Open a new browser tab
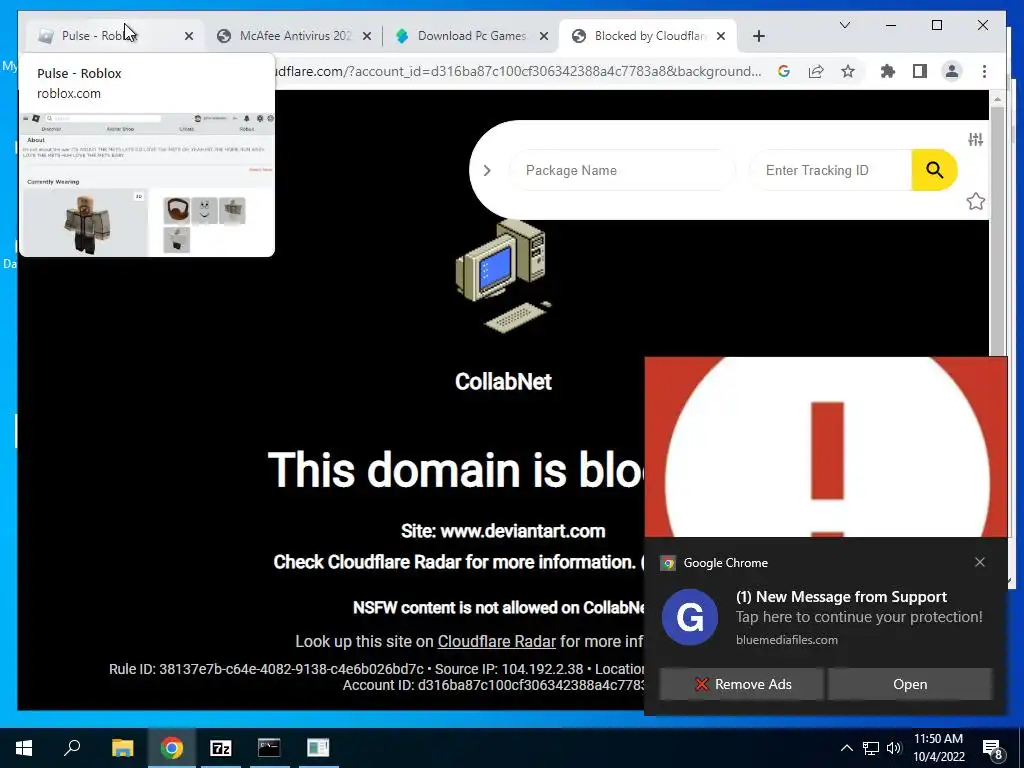 click(x=758, y=37)
